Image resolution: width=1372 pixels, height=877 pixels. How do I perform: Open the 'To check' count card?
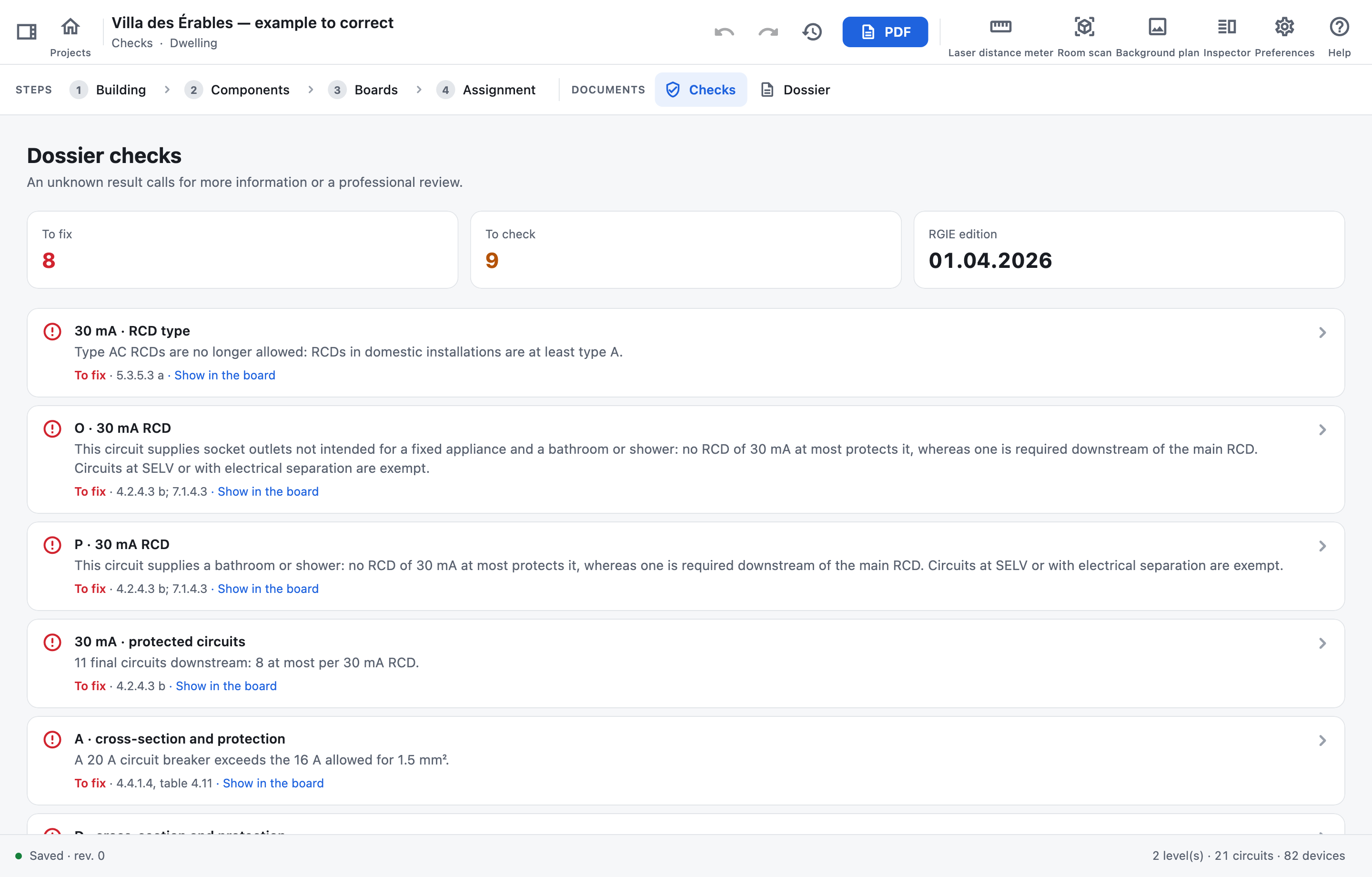pyautogui.click(x=686, y=250)
